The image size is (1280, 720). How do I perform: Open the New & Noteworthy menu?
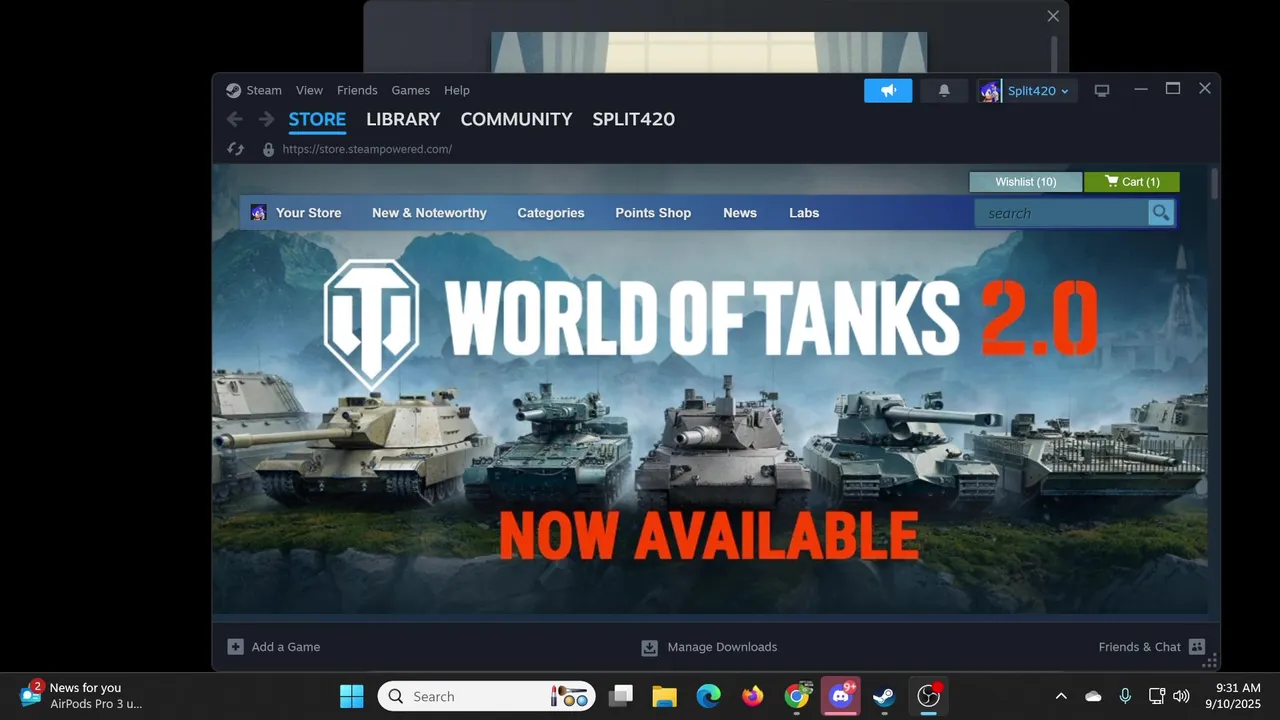coord(429,213)
